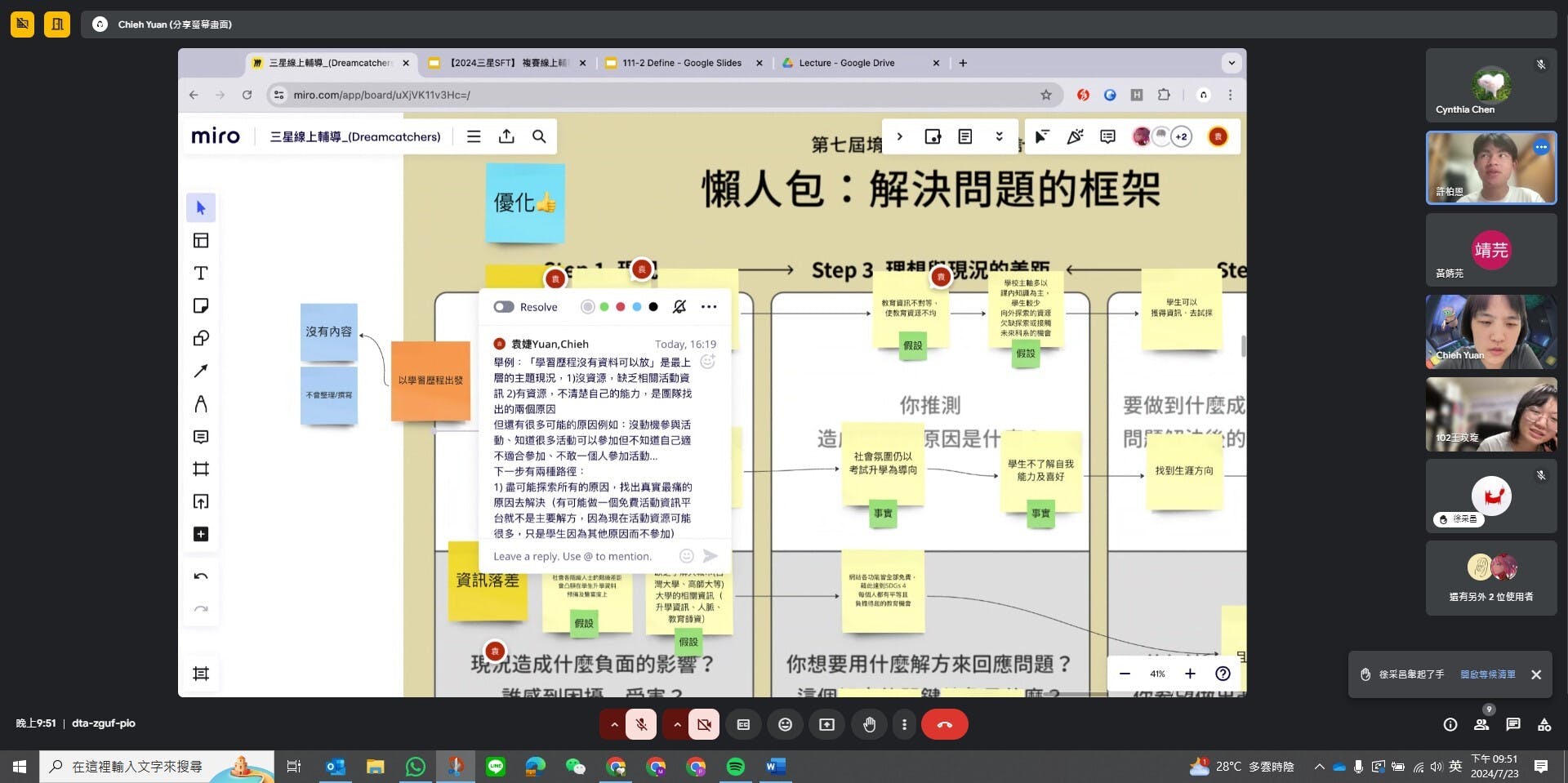Click the undo arrow in Miro
Screen dimensions: 1568x783
[201, 576]
